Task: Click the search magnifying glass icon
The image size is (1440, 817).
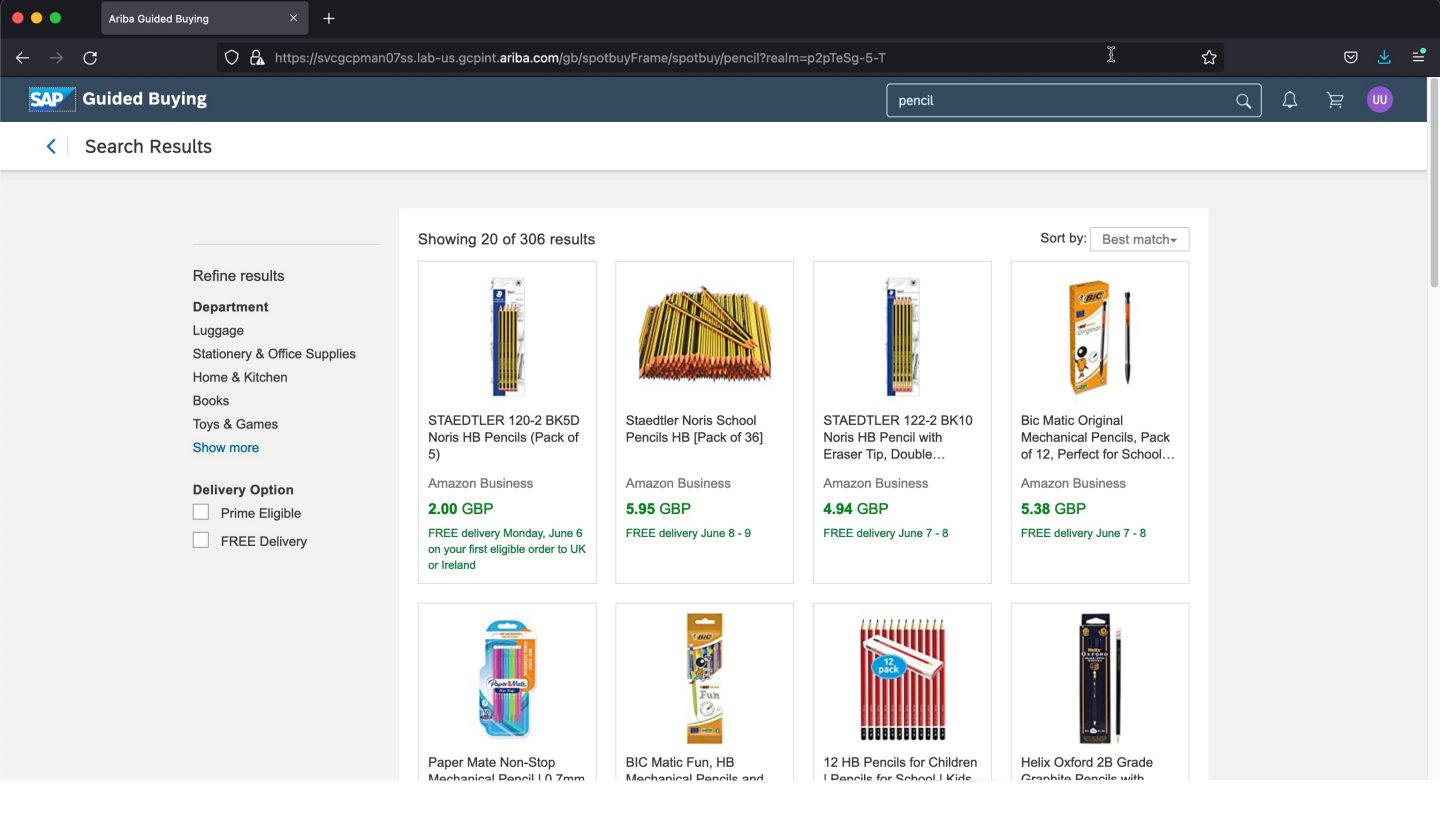Action: click(x=1242, y=100)
